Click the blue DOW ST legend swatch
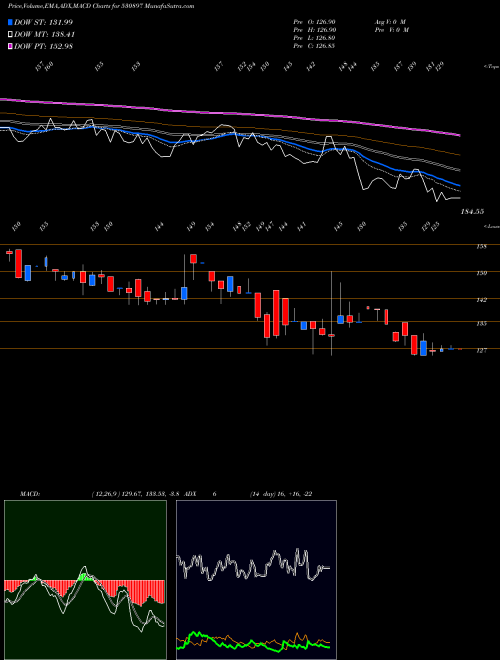Image resolution: width=500 pixels, height=660 pixels. tap(11, 22)
